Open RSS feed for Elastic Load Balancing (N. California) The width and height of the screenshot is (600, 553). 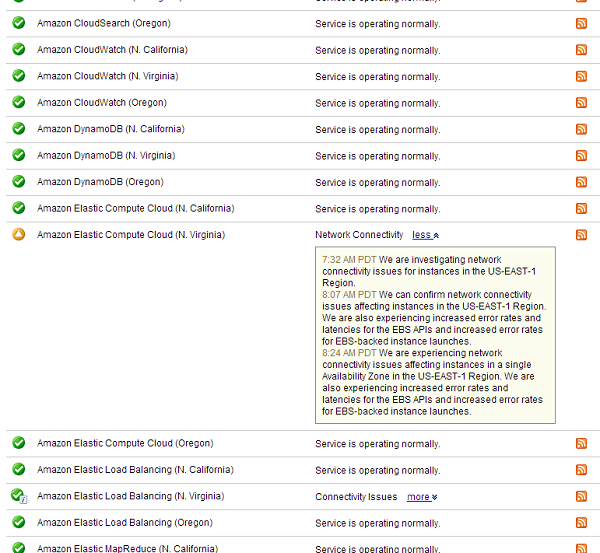coord(581,470)
